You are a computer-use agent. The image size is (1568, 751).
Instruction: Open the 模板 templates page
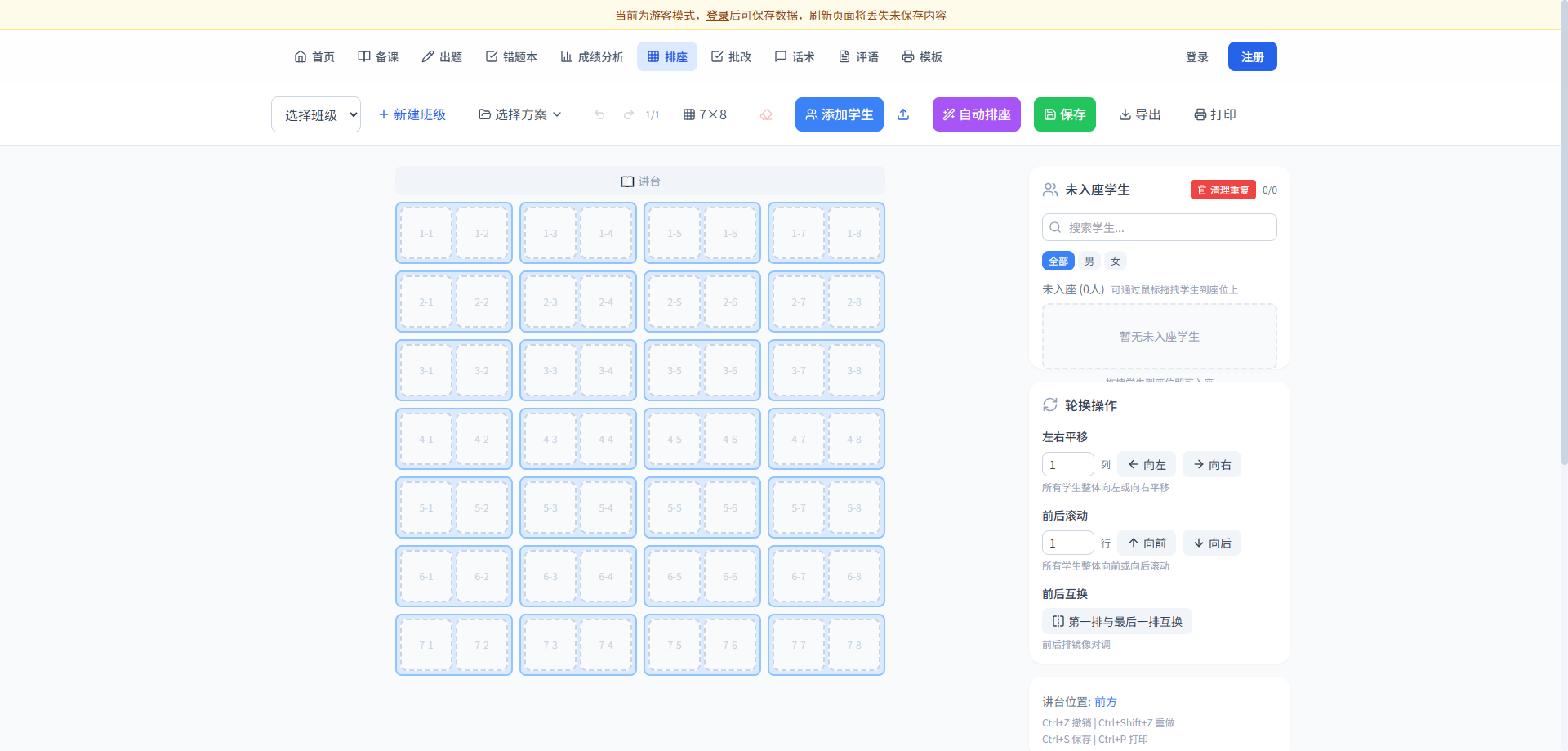coord(922,56)
